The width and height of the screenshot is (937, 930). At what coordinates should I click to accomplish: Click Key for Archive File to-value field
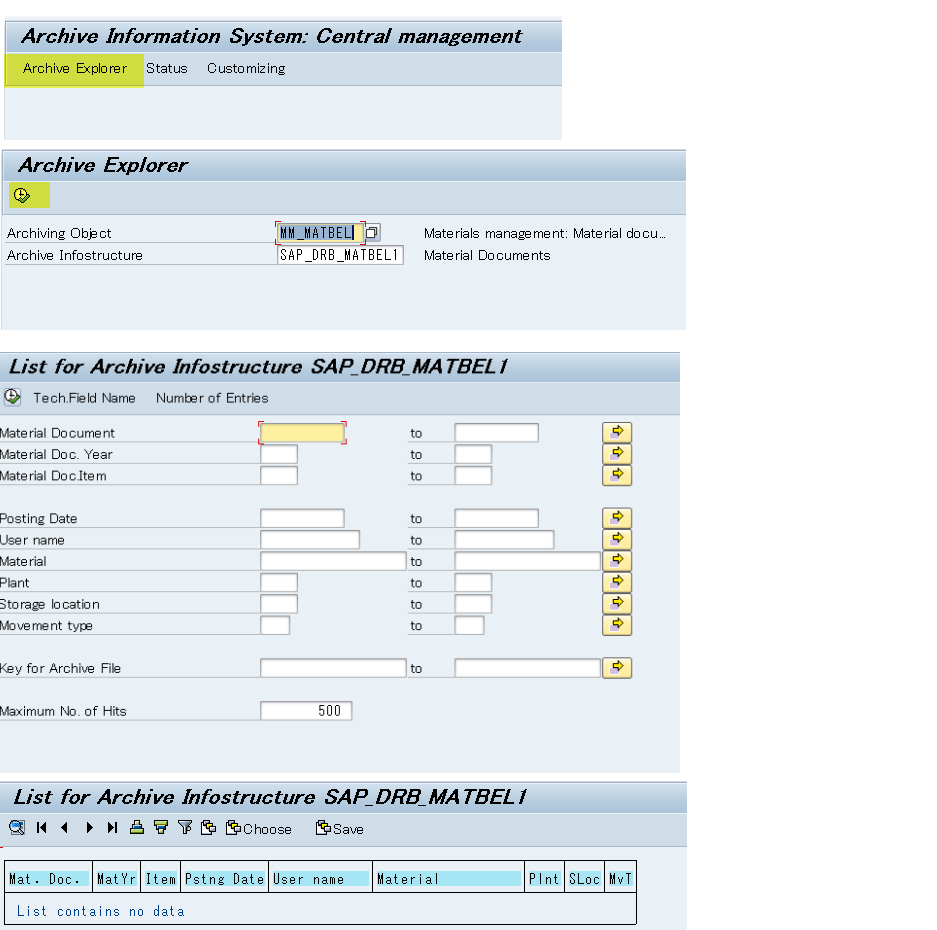(528, 668)
